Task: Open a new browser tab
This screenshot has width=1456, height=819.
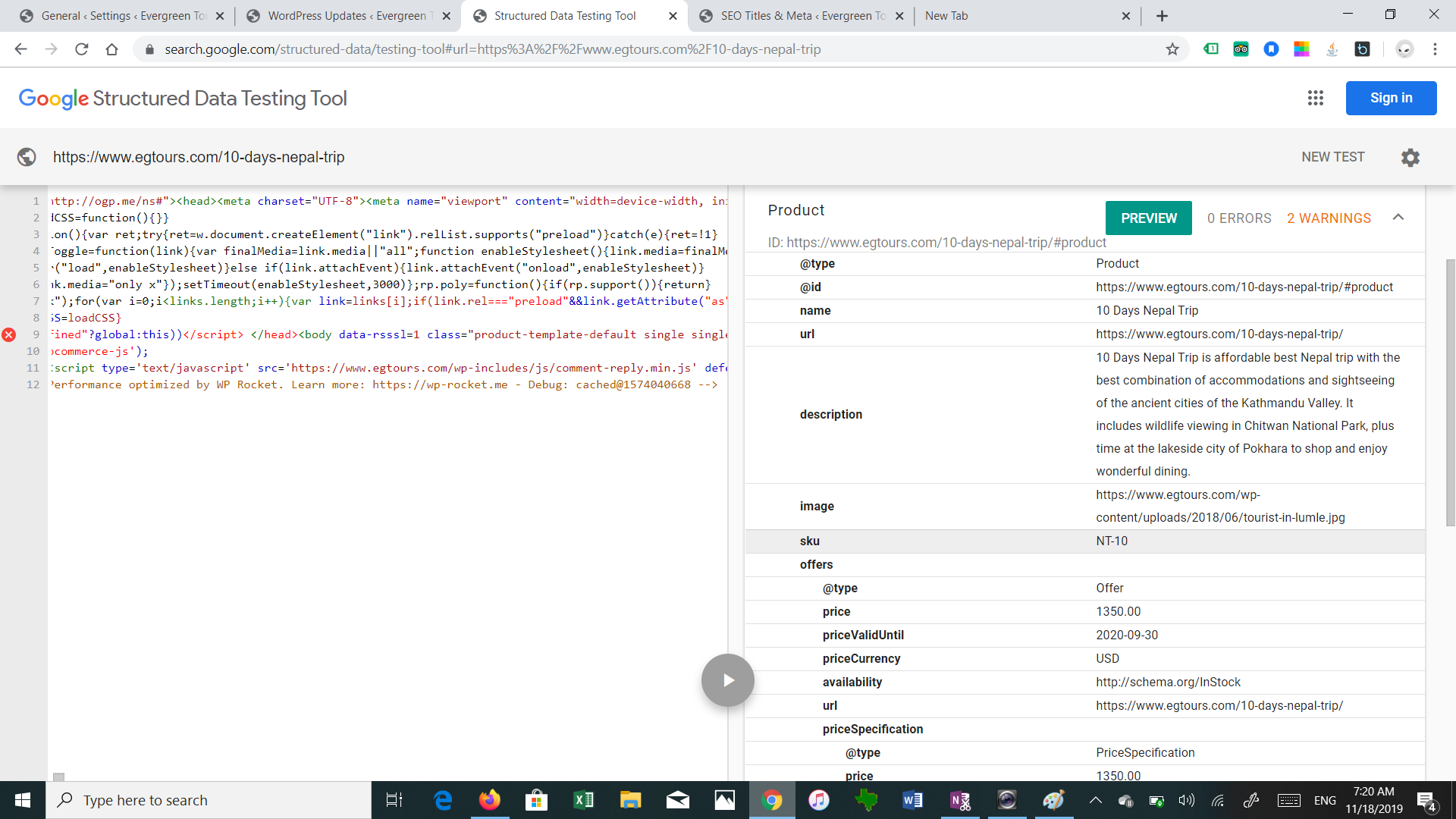Action: pos(1162,16)
